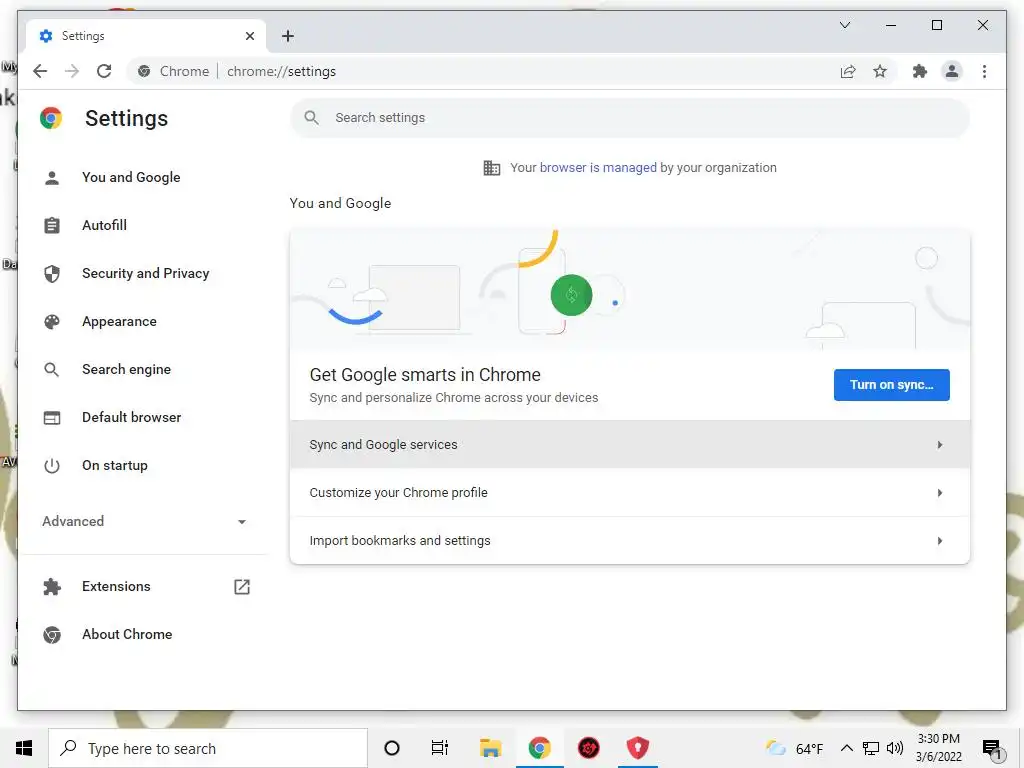1024x768 pixels.
Task: Bookmark this tab with the star icon
Action: pos(880,71)
